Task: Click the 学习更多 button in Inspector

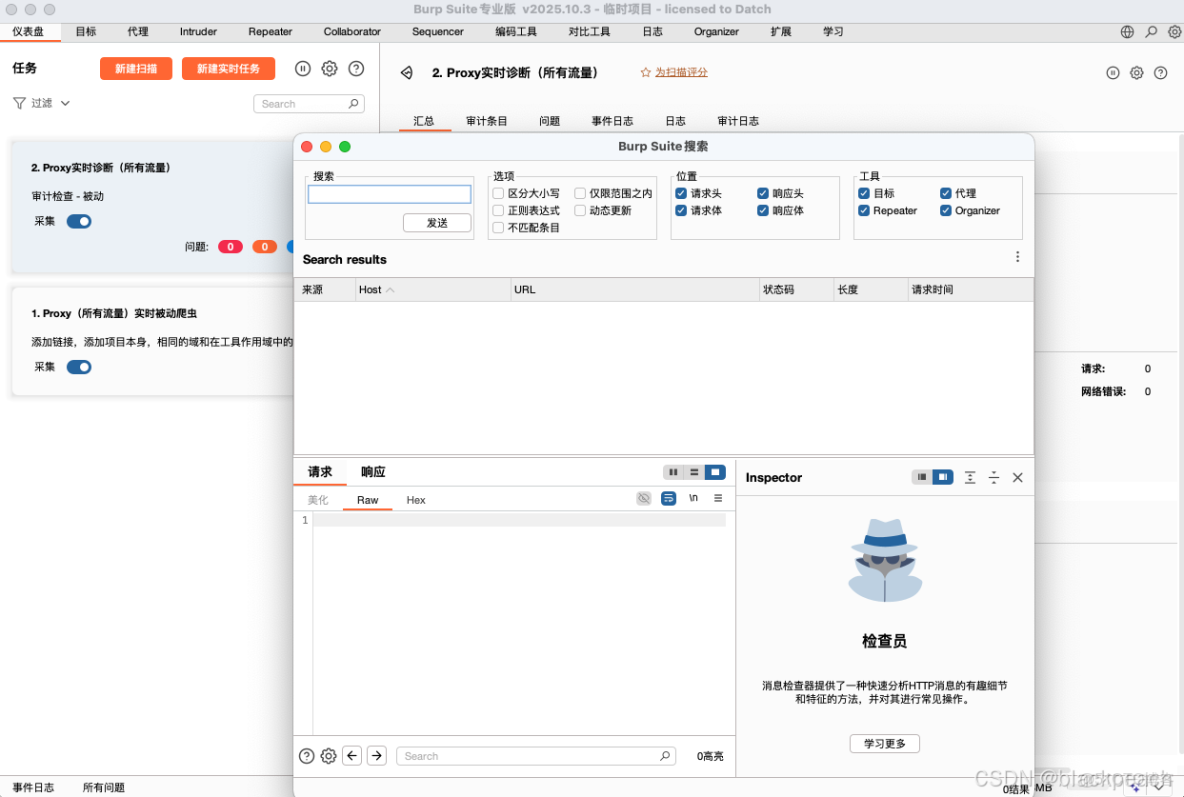Action: (x=884, y=744)
